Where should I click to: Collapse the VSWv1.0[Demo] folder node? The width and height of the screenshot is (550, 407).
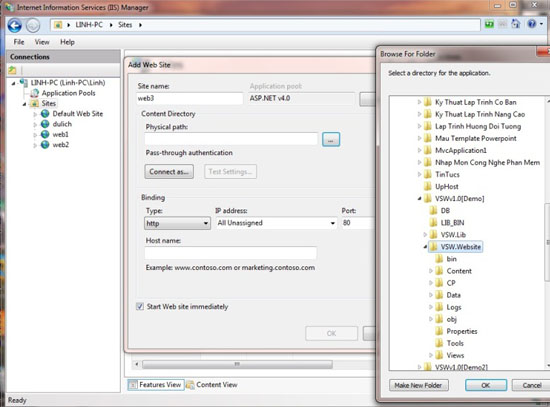click(x=420, y=199)
